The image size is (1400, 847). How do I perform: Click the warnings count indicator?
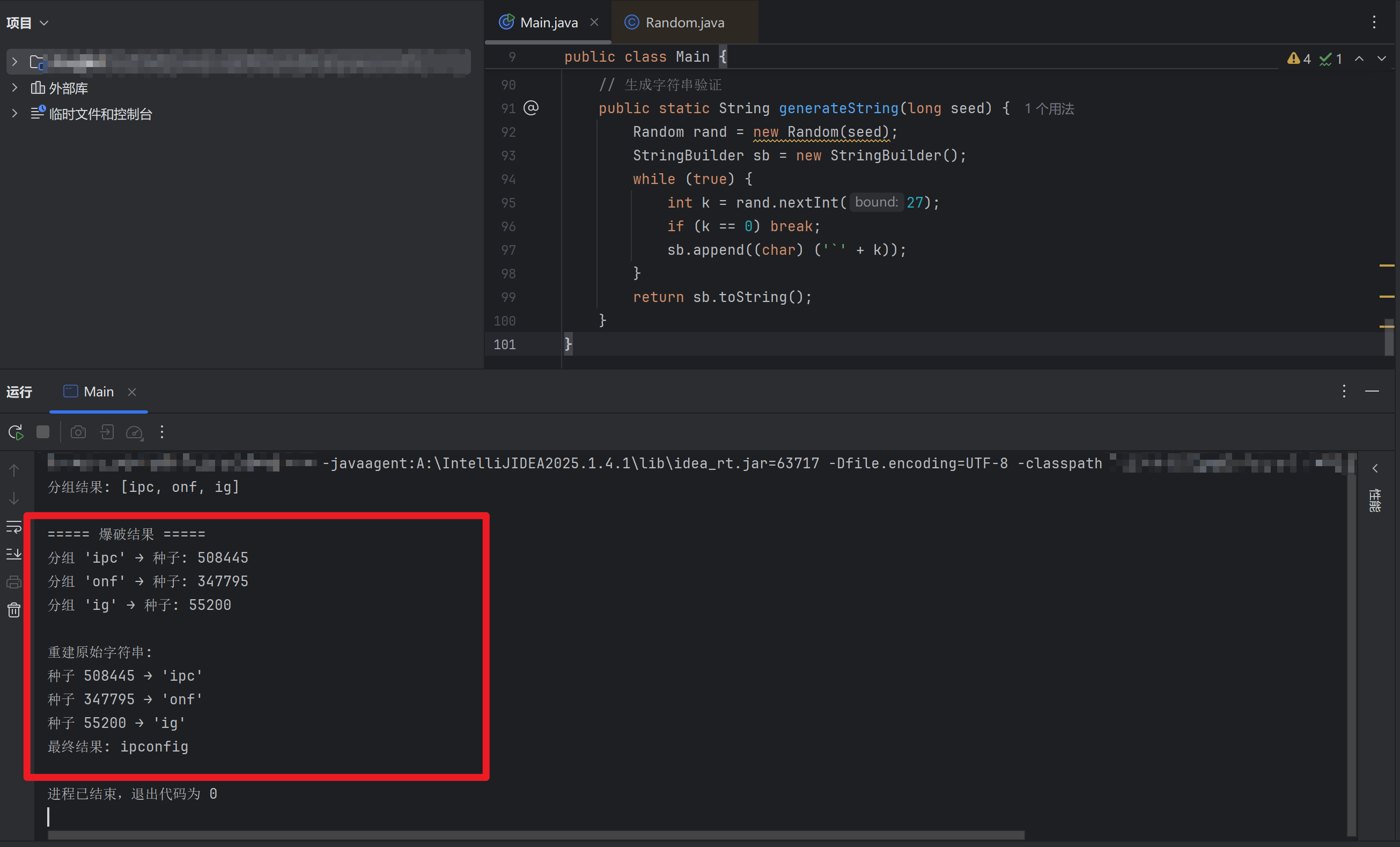point(1299,58)
